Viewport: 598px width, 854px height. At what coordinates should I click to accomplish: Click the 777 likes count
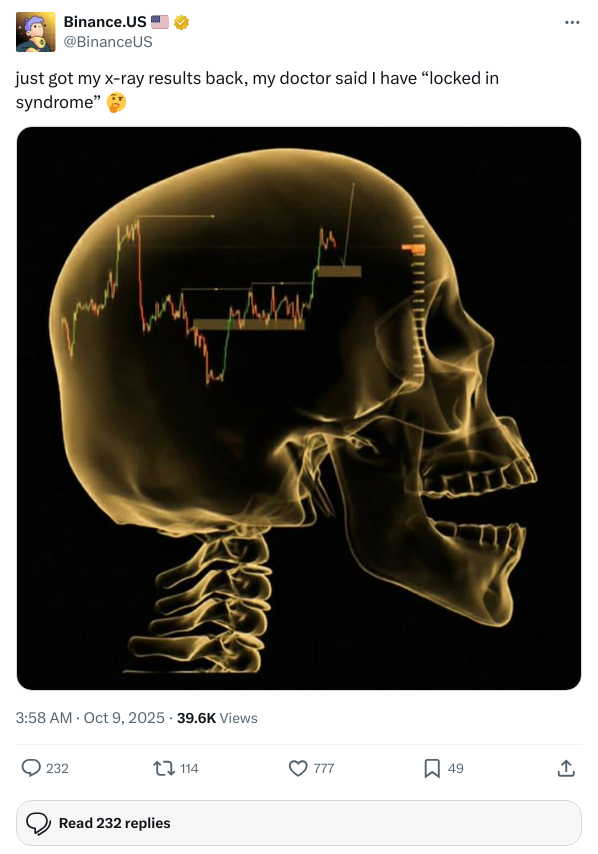pyautogui.click(x=324, y=768)
